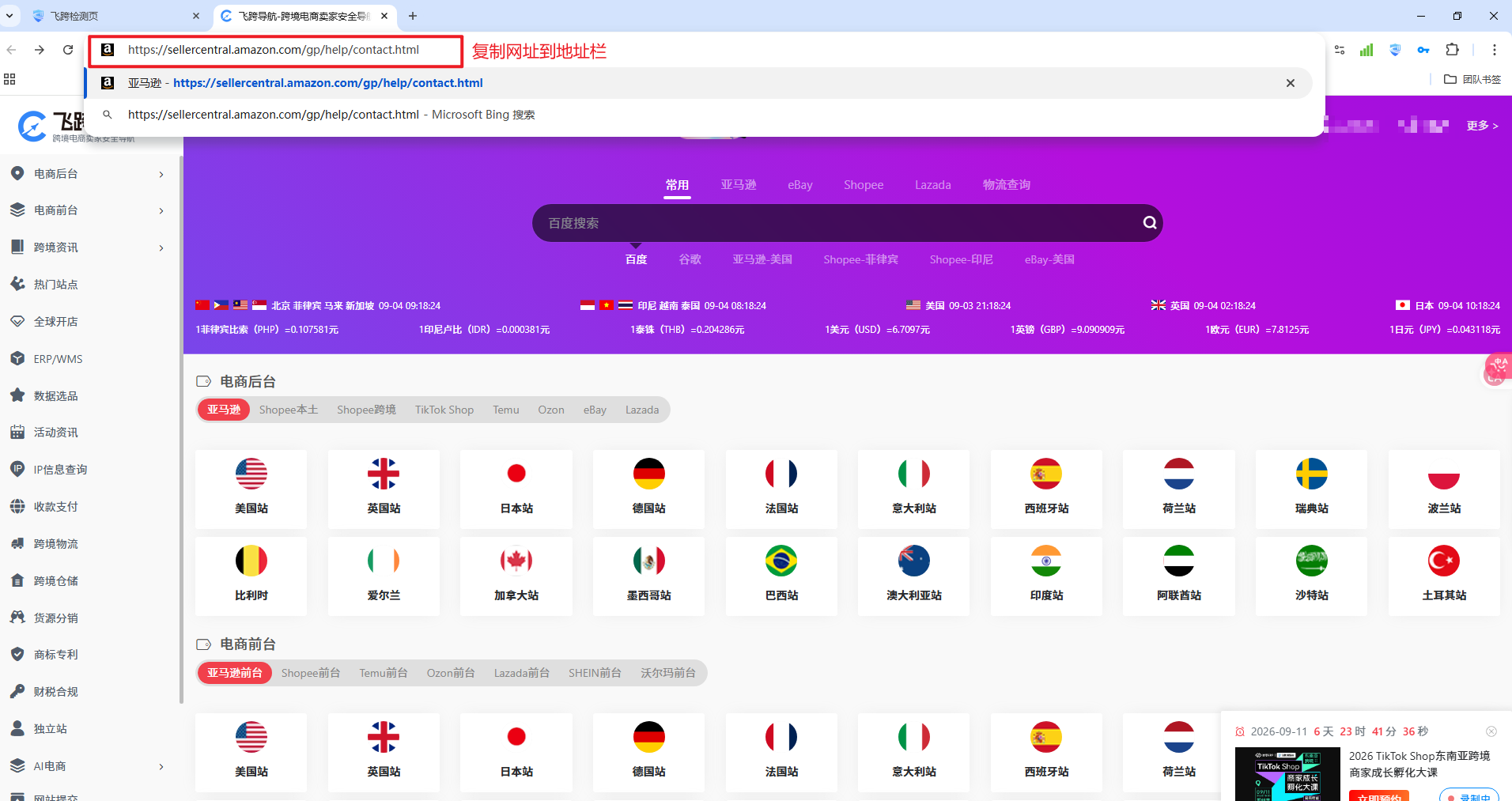1512x801 pixels.
Task: Choose eBay-美国 as the search engine
Action: [x=1049, y=259]
